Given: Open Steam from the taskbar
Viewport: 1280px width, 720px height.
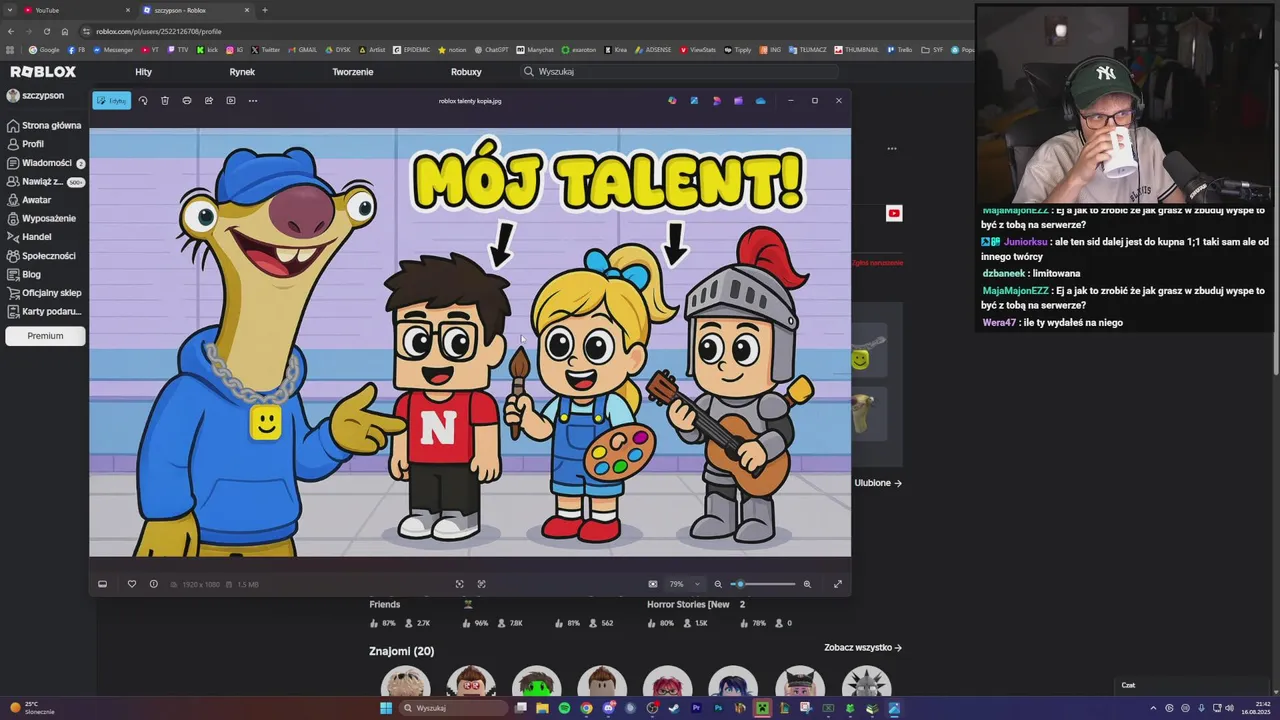Looking at the screenshot, I should coord(674,708).
